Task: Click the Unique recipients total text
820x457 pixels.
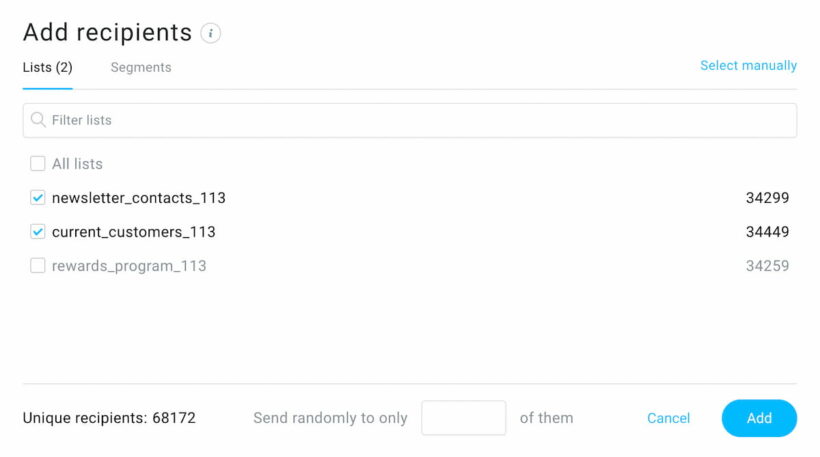Action: click(109, 418)
